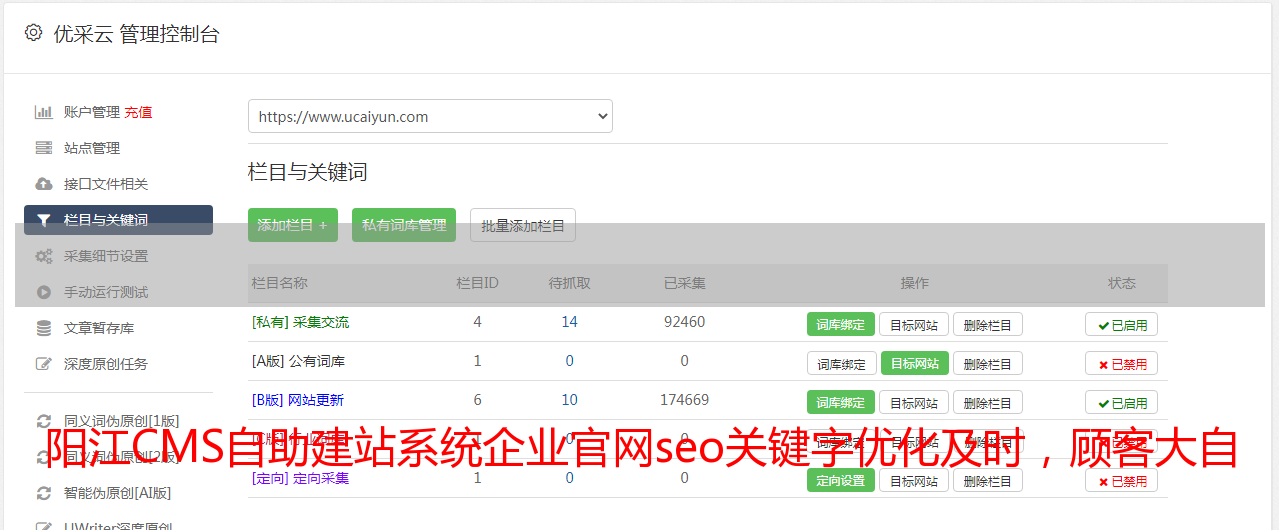The width and height of the screenshot is (1279, 530).
Task: Click the 待抓取 value 10 for 网站更新
Action: (569, 400)
